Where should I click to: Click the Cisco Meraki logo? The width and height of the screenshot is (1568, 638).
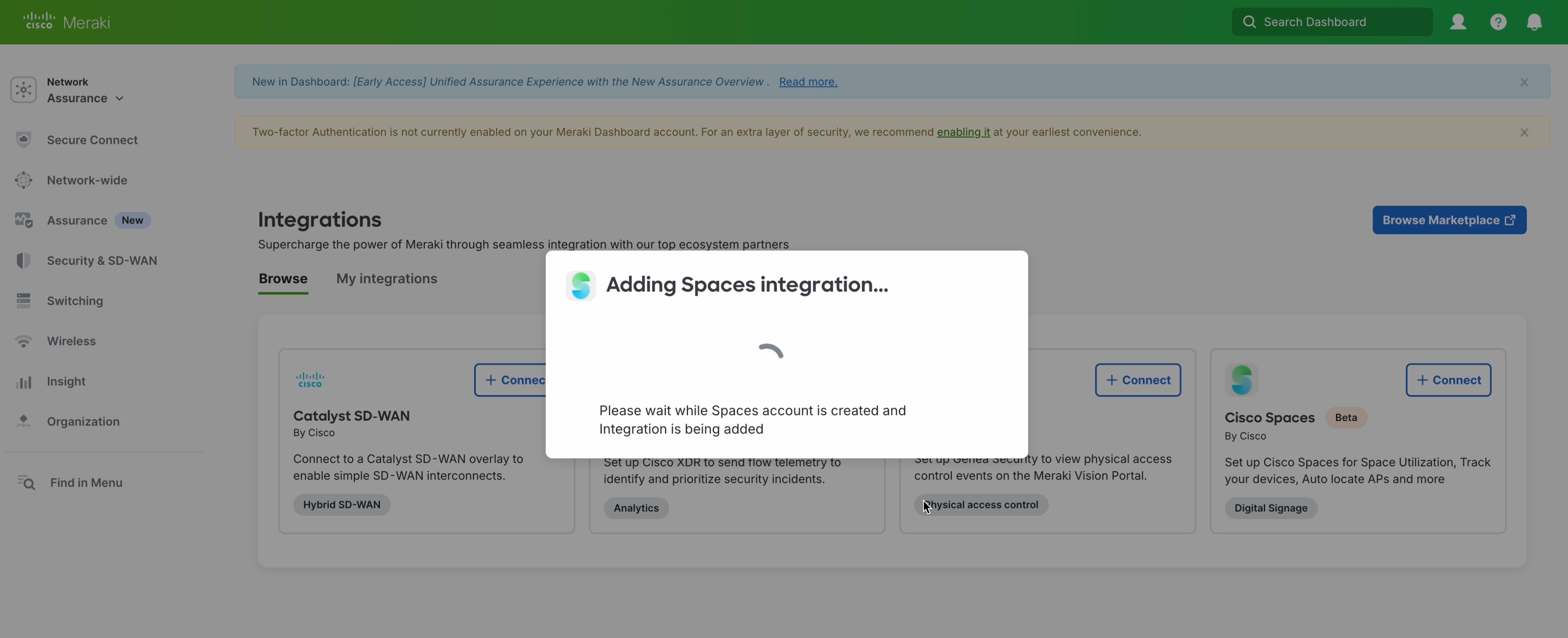point(66,22)
